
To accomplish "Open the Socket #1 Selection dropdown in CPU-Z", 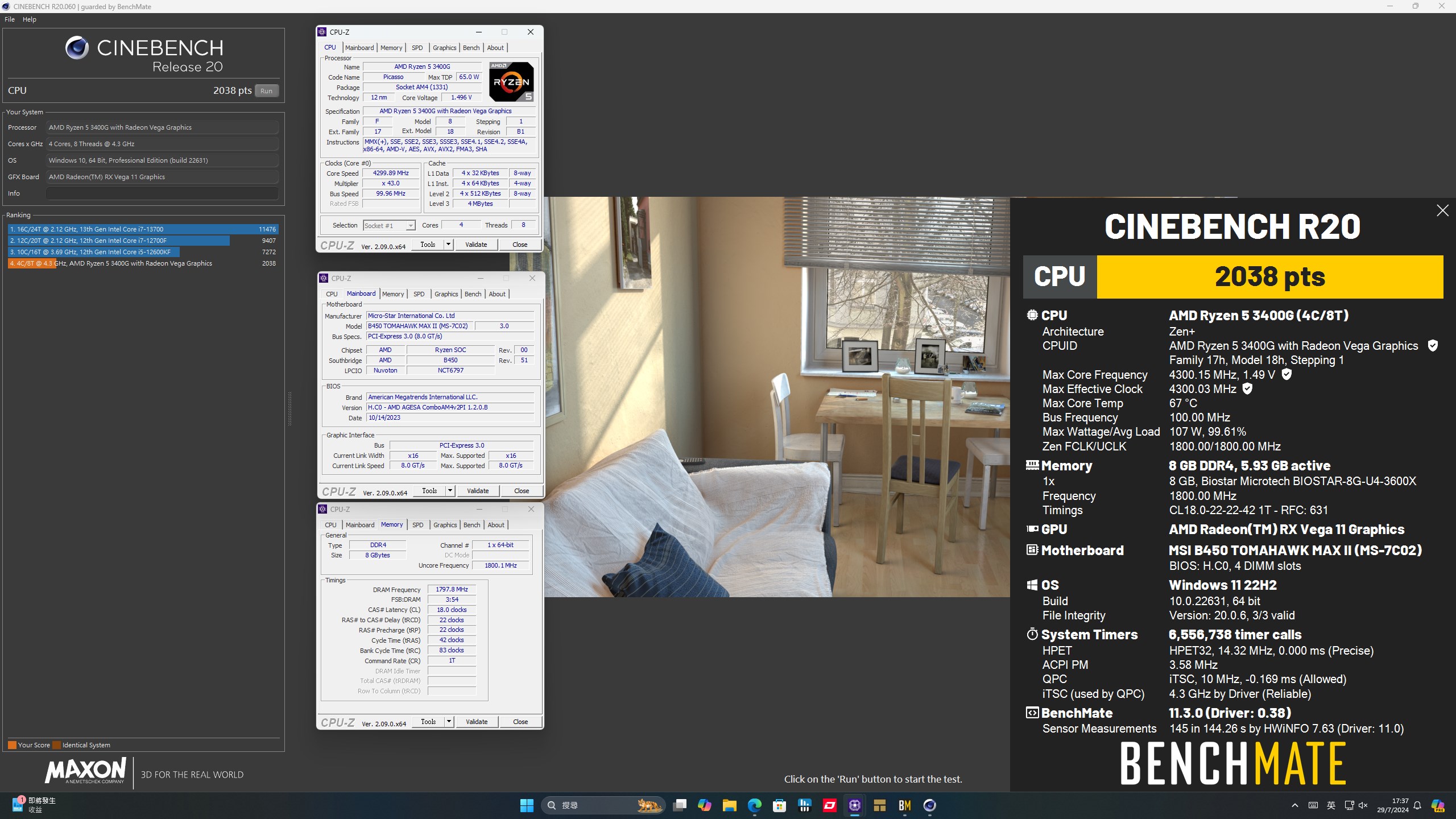I will 389,226.
